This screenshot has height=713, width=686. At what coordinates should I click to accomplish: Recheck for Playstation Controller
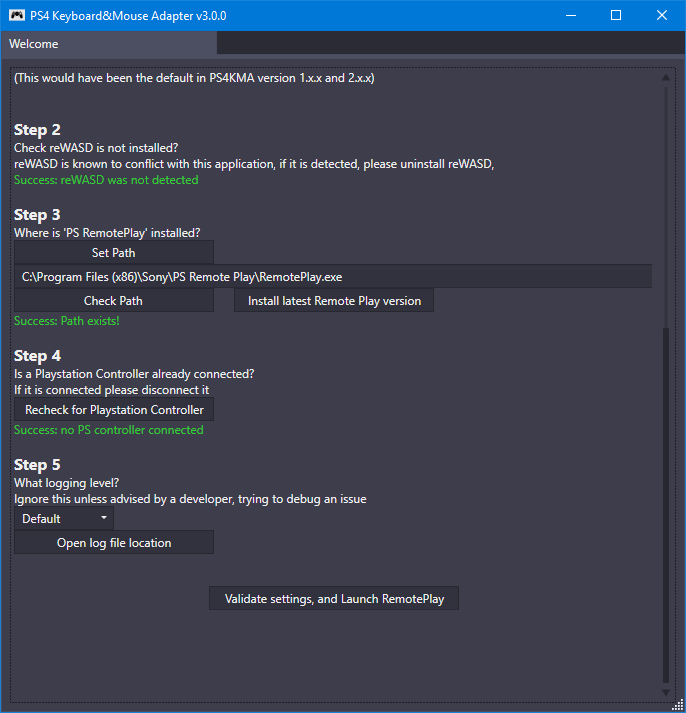pos(114,410)
